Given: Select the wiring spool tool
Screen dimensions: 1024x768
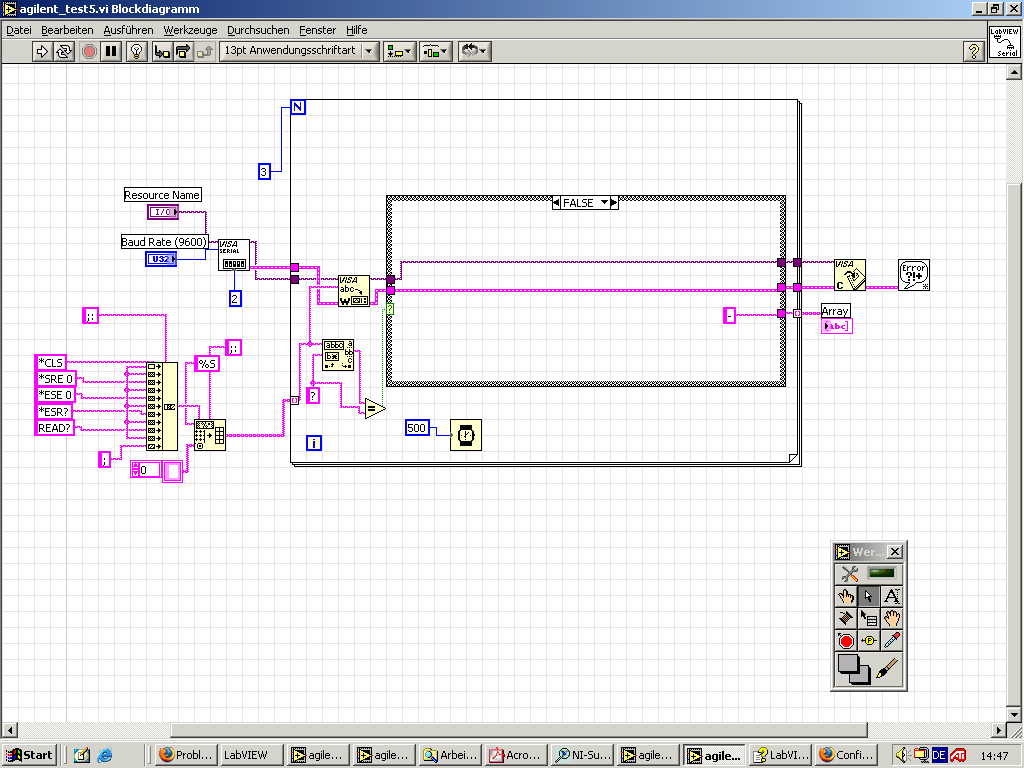Looking at the screenshot, I should coord(847,618).
